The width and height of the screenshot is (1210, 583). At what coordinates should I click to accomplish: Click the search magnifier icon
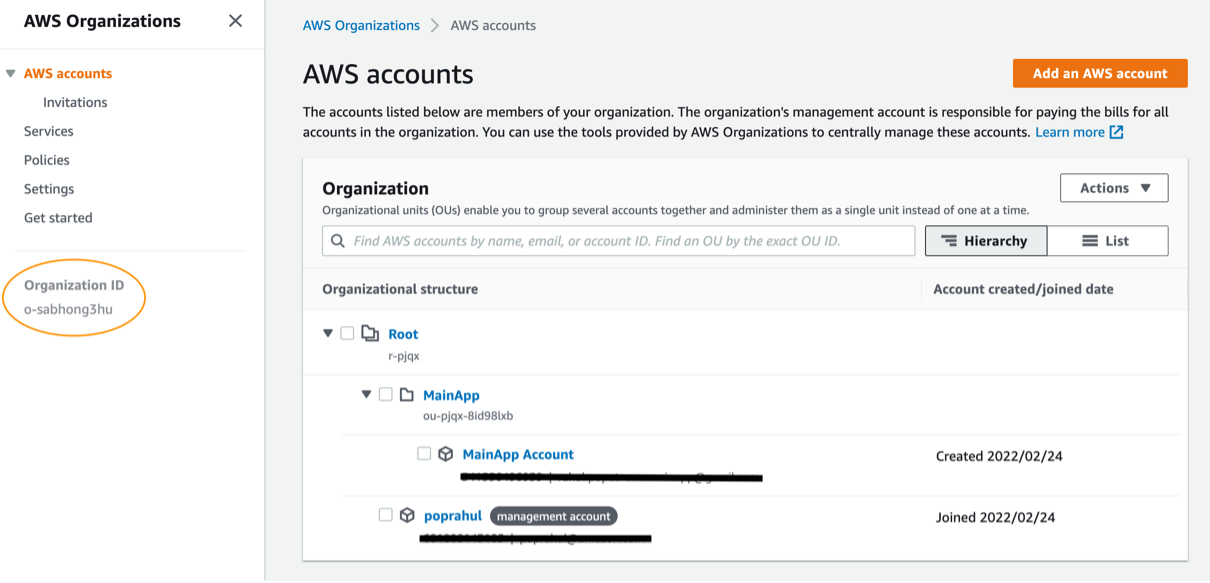(x=338, y=241)
